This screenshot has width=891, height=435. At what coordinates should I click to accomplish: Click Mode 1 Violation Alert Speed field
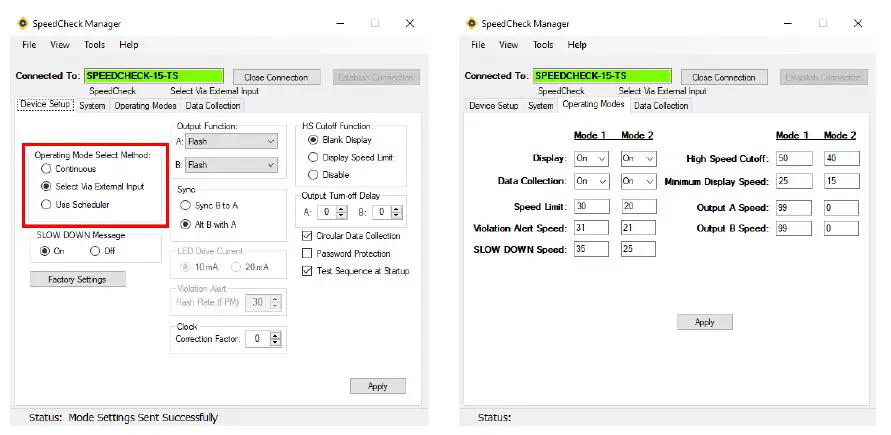tap(591, 228)
